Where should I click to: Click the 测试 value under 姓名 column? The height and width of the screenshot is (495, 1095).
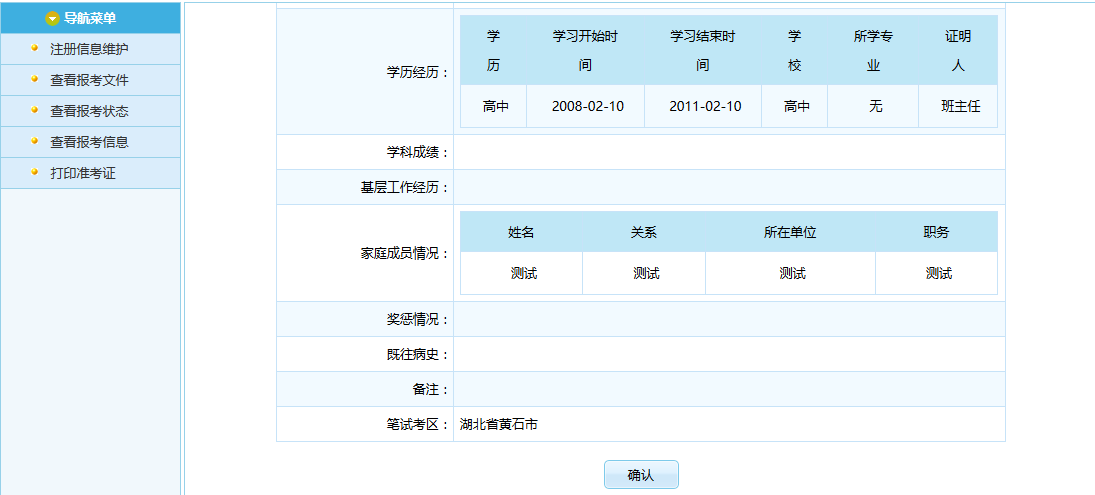point(523,273)
